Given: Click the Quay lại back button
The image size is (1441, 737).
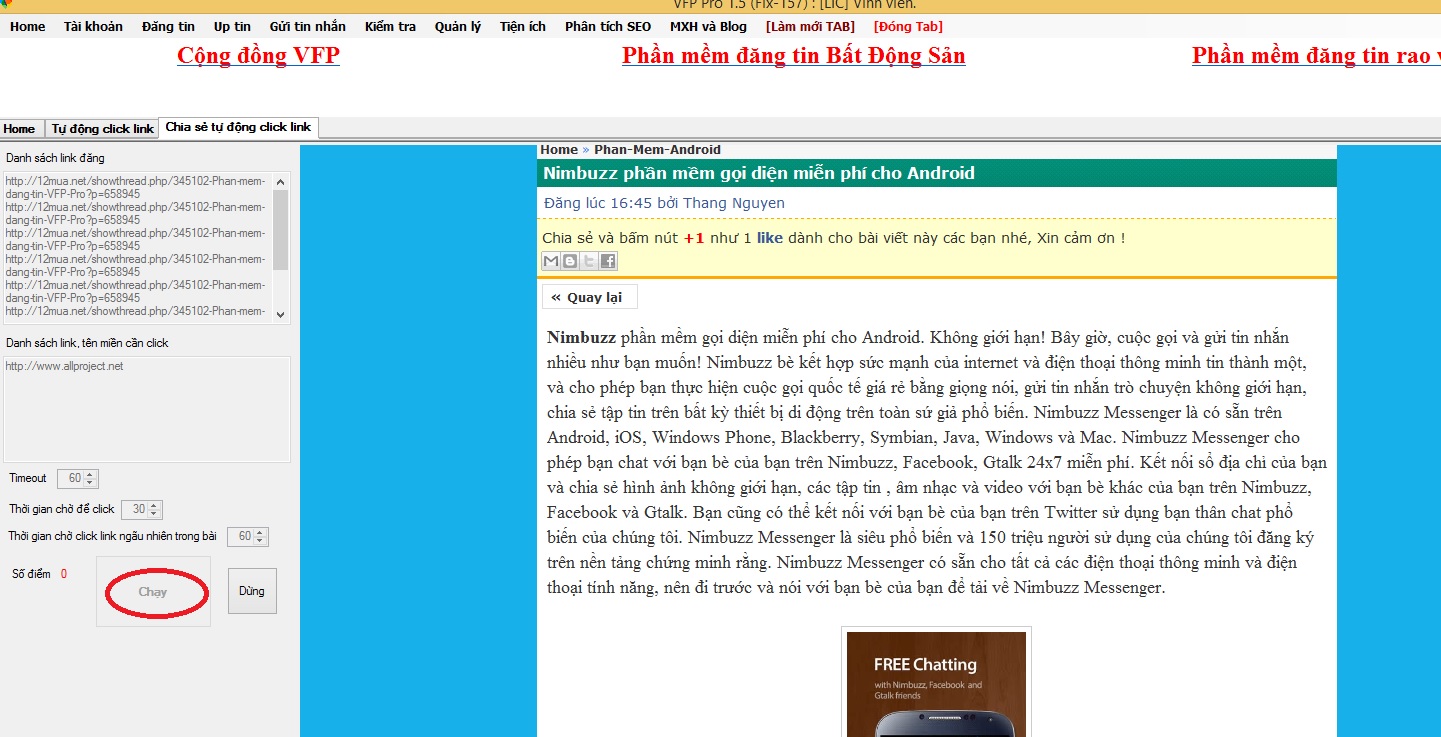Looking at the screenshot, I should pos(589,297).
